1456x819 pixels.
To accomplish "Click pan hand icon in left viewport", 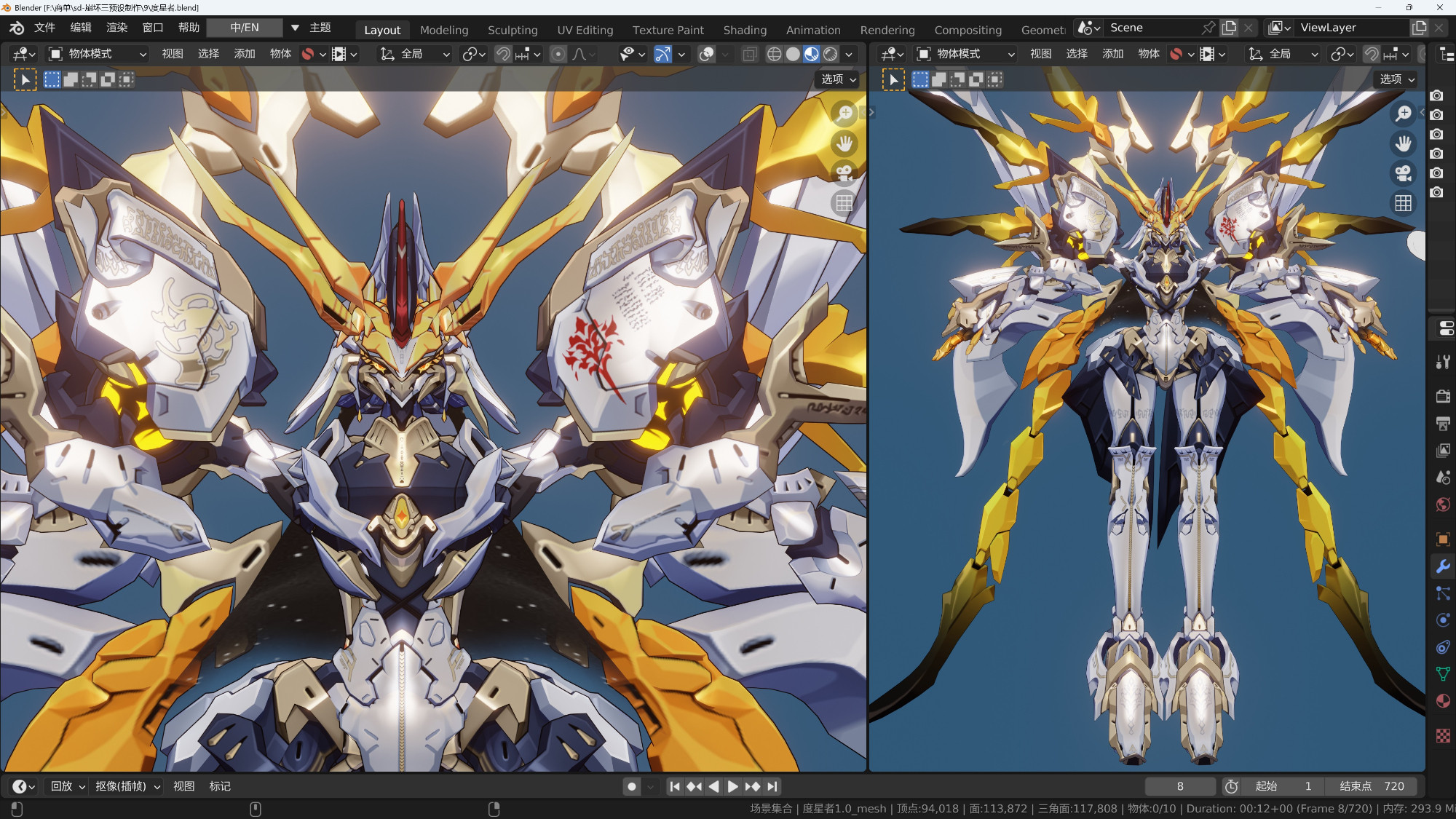I will [844, 144].
